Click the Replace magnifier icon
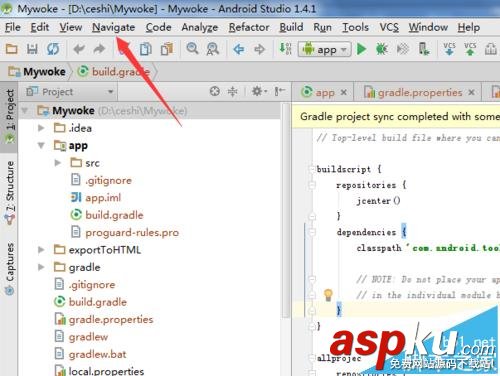Image resolution: width=500 pixels, height=376 pixels. coord(212,49)
